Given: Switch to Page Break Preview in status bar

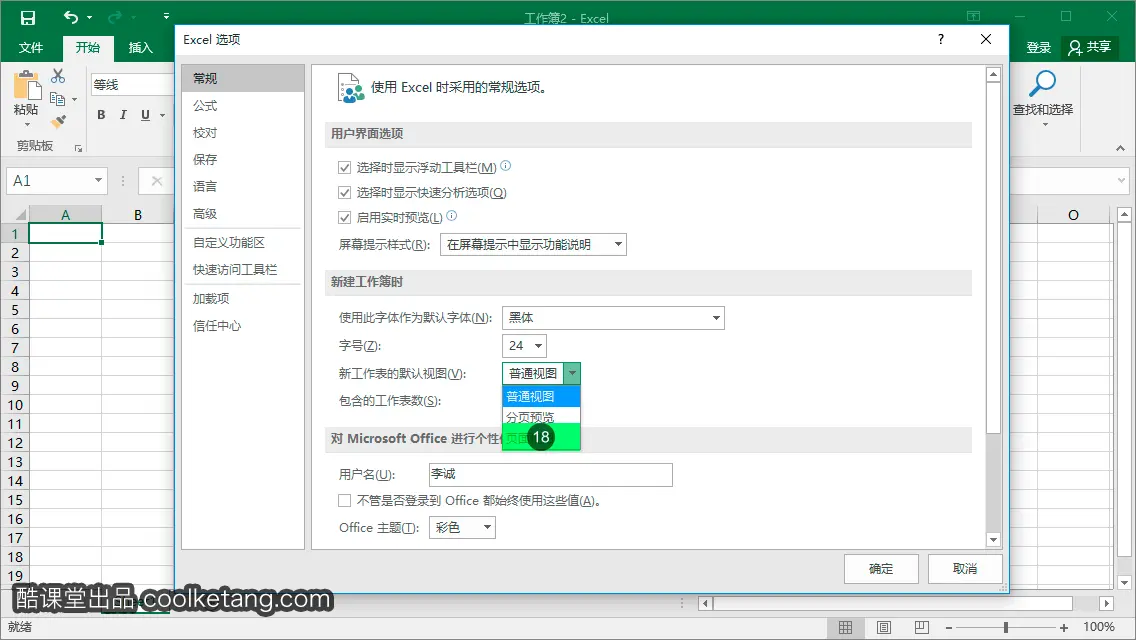Looking at the screenshot, I should (x=922, y=627).
